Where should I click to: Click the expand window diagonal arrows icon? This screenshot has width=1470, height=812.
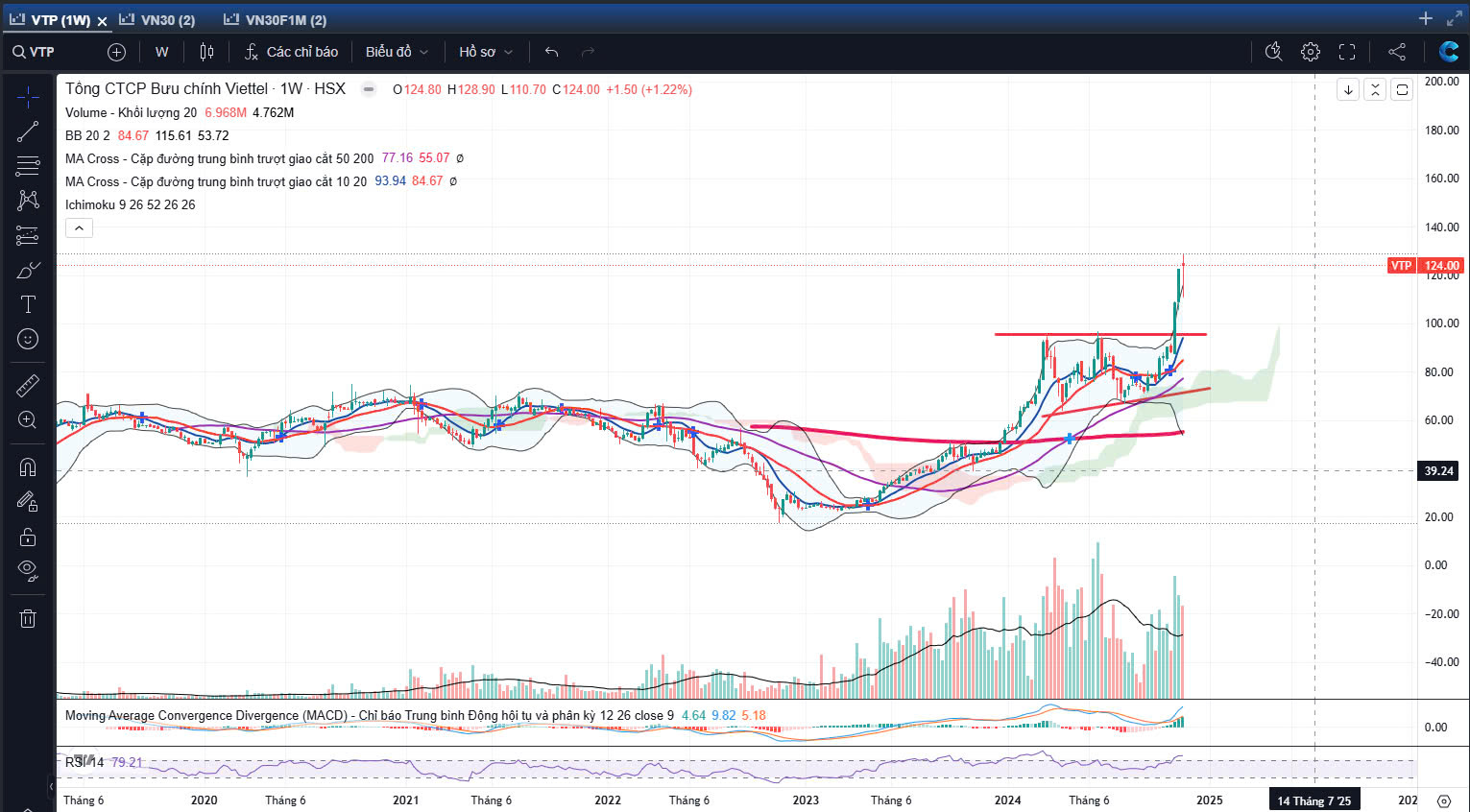(x=1455, y=18)
